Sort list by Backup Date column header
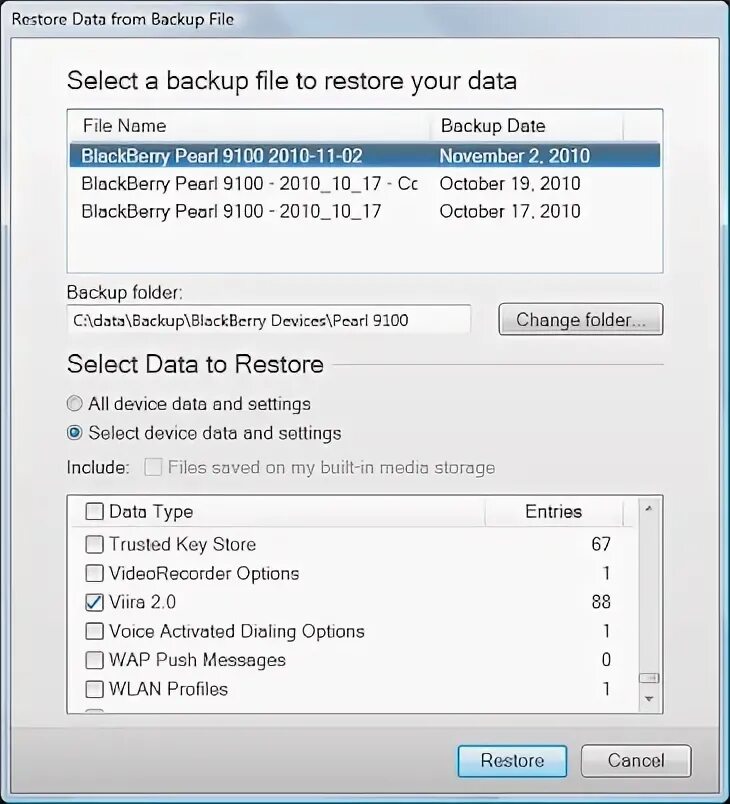The image size is (730, 804). (526, 126)
